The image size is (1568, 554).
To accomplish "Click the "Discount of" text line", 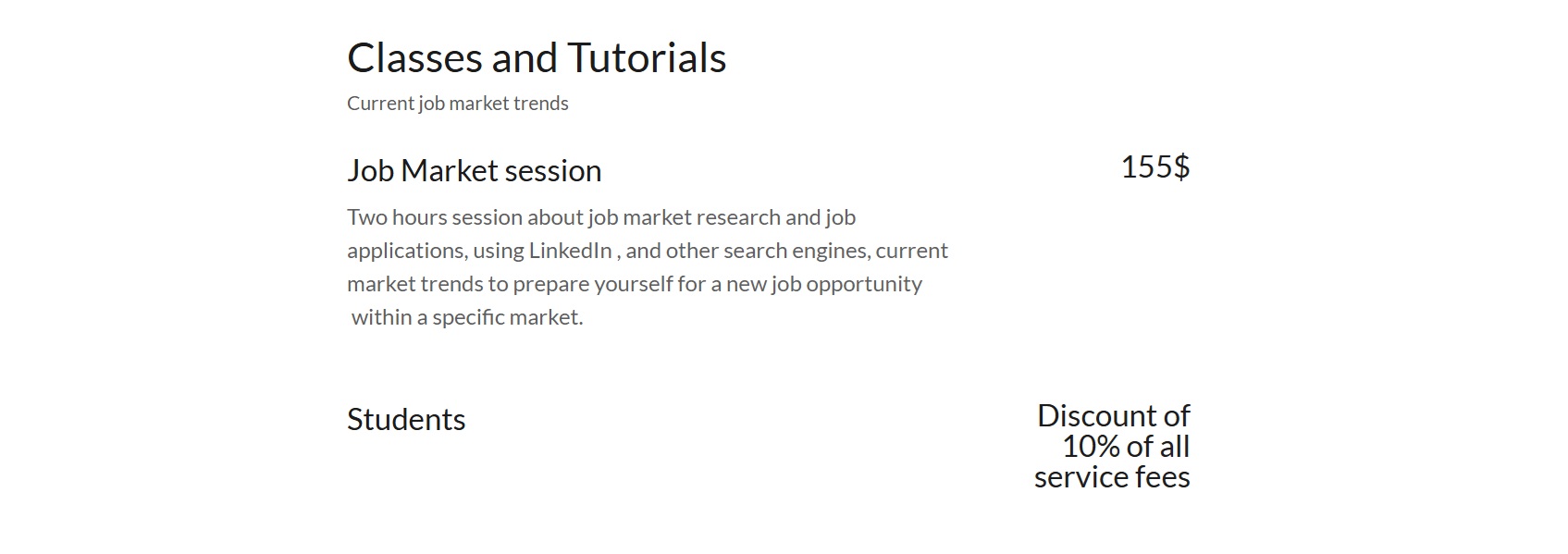I will coord(1113,416).
